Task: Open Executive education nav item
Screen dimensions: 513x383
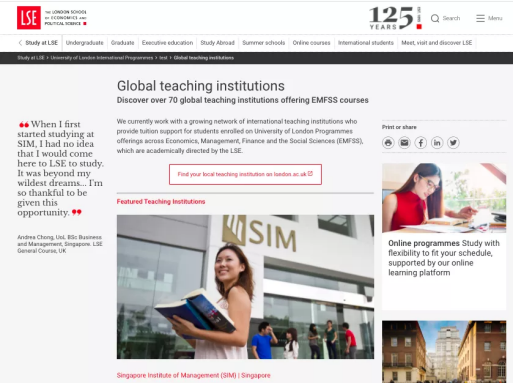Action: click(167, 43)
